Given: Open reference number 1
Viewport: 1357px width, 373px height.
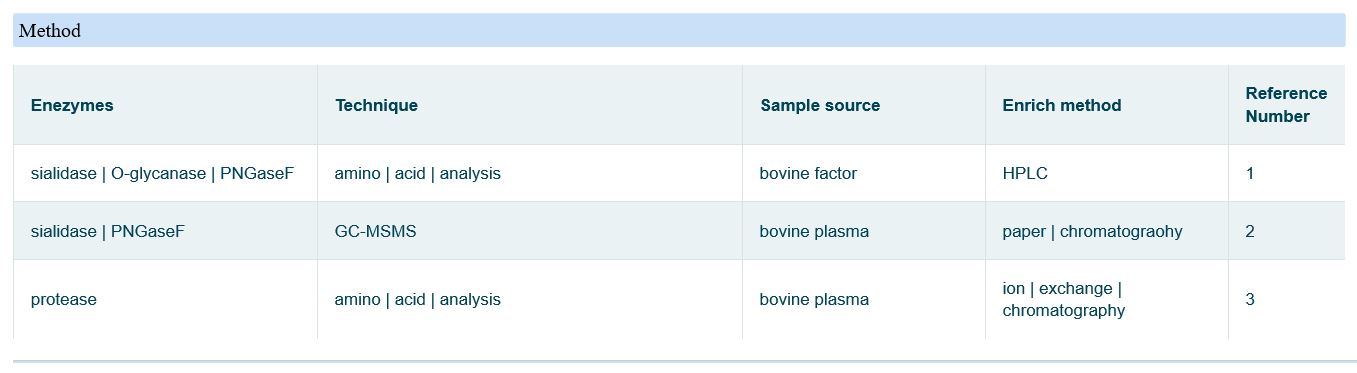Looking at the screenshot, I should (1250, 173).
